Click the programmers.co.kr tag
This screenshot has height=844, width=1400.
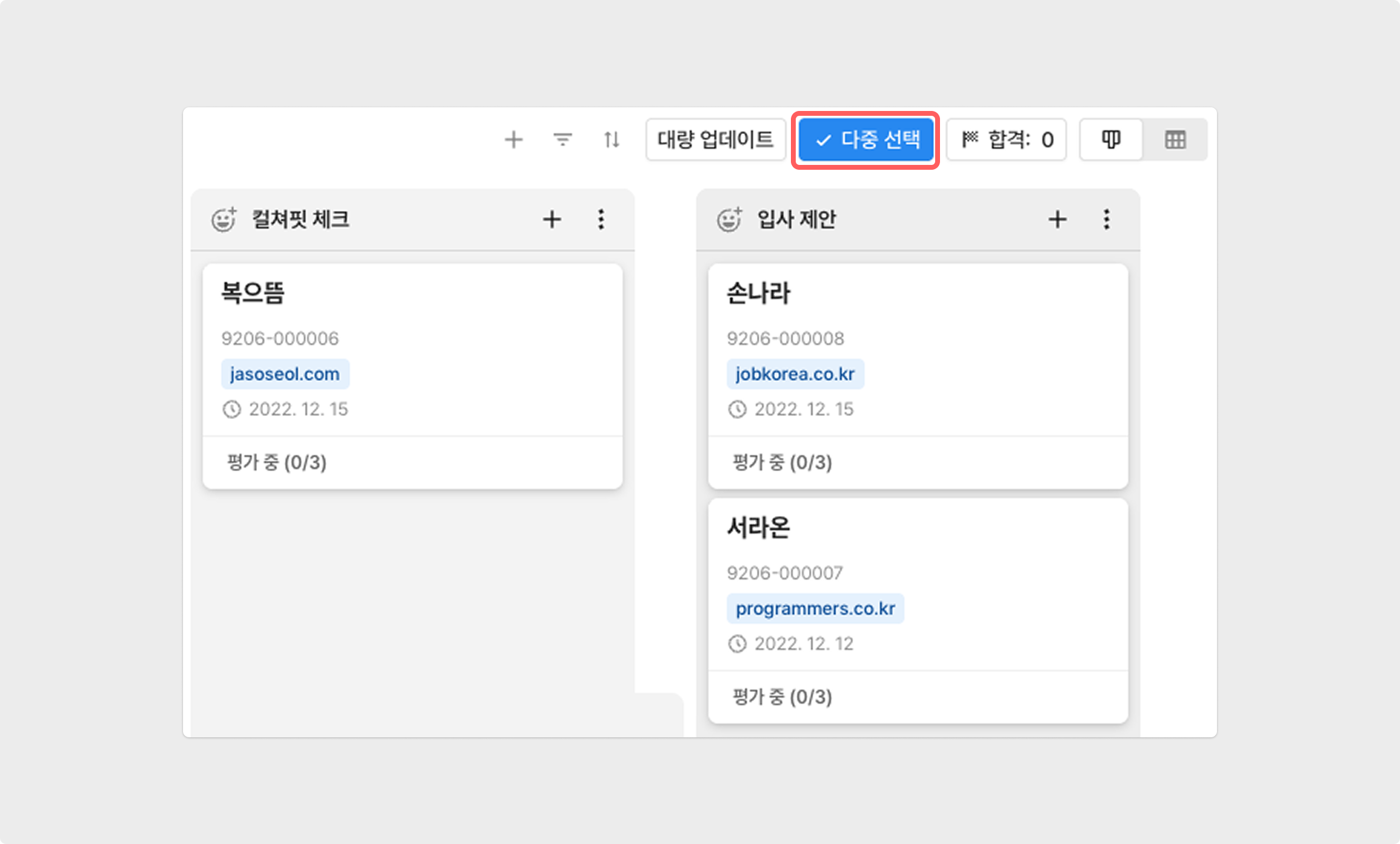(815, 609)
